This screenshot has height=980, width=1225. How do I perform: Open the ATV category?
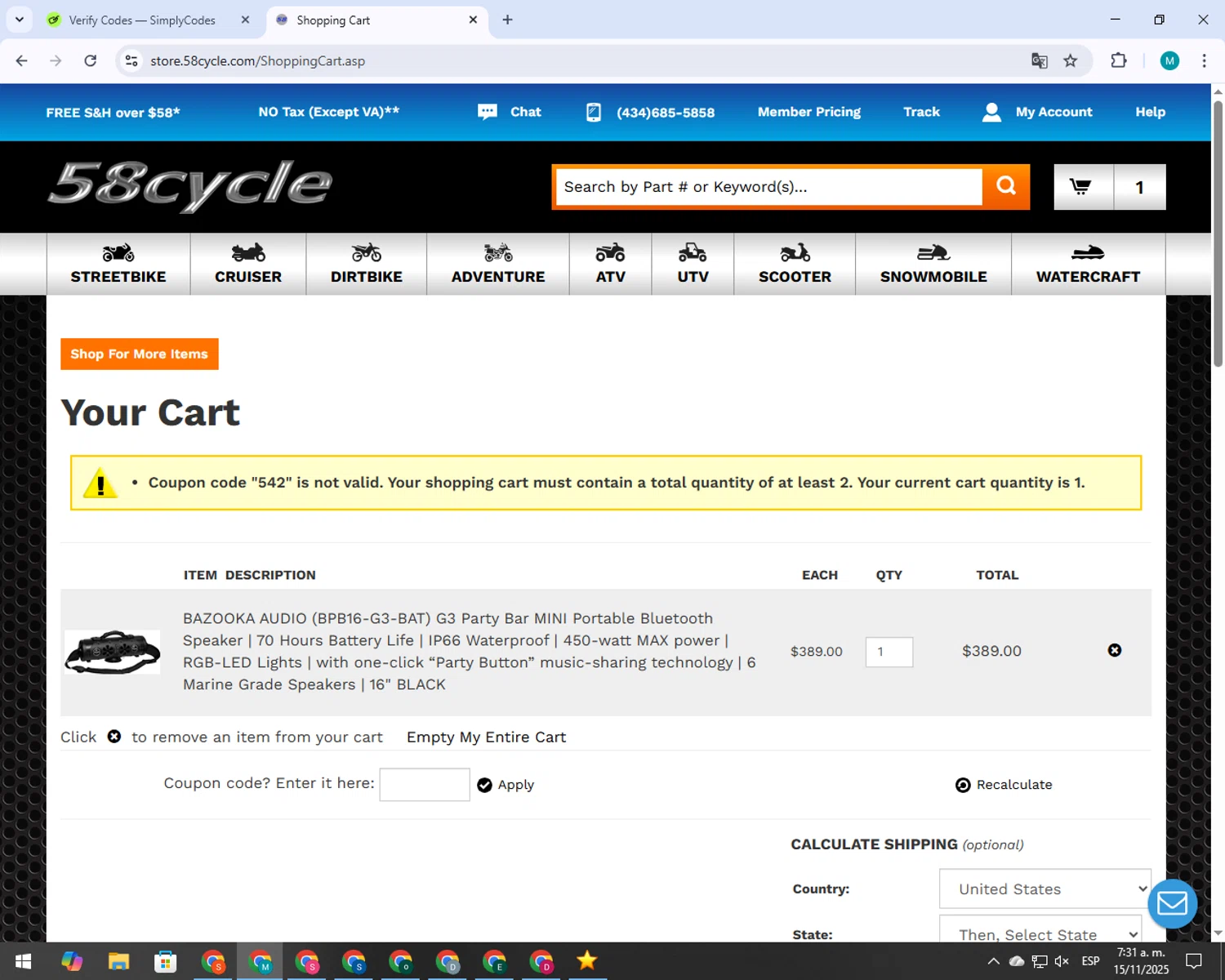611,264
